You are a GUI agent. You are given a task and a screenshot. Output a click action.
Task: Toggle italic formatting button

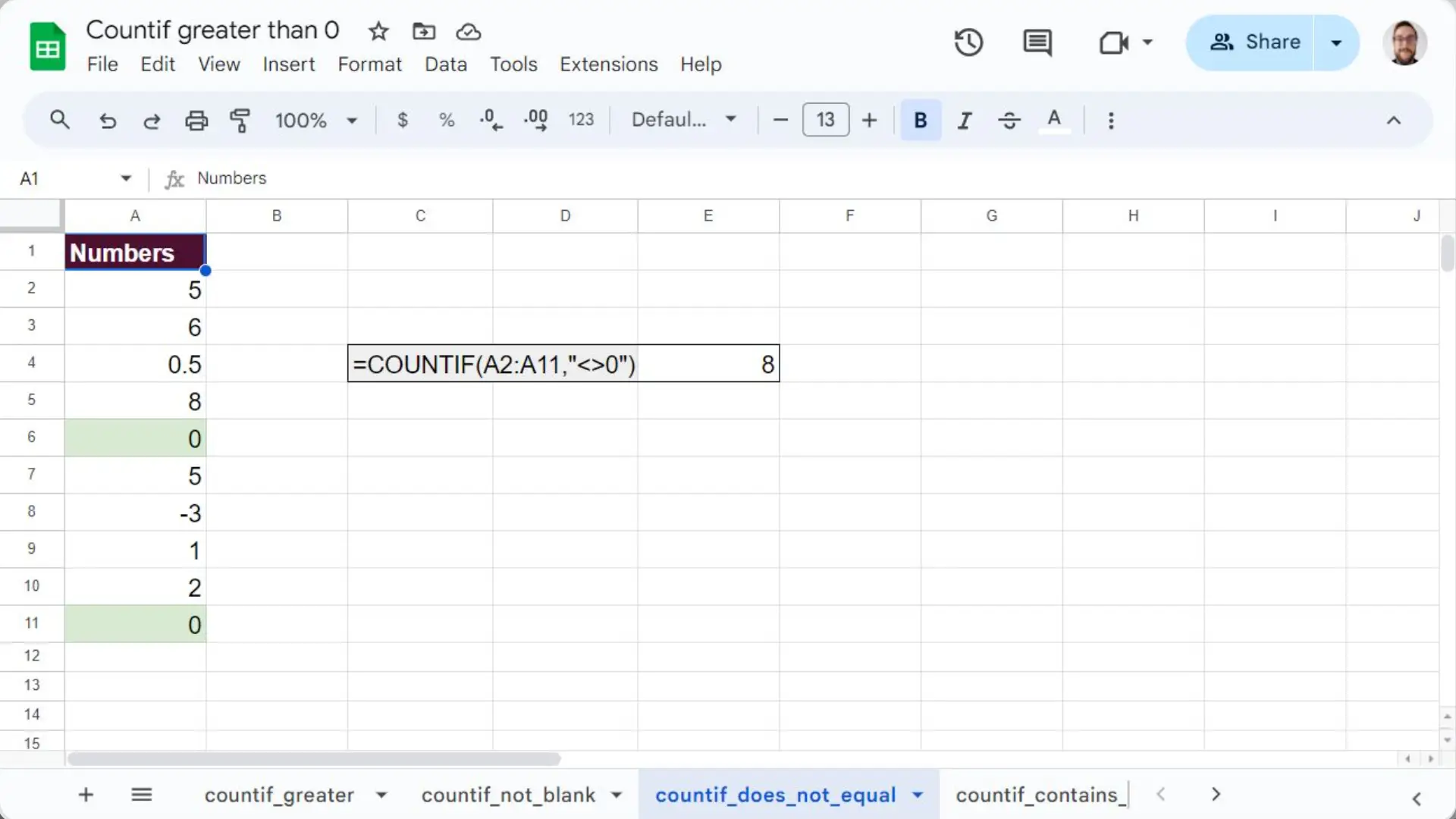965,121
